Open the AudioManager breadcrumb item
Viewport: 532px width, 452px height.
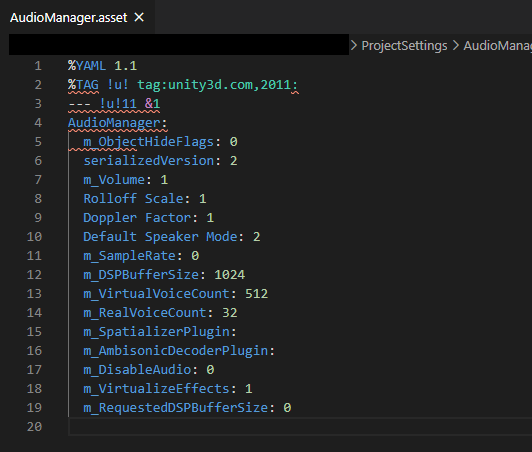497,45
